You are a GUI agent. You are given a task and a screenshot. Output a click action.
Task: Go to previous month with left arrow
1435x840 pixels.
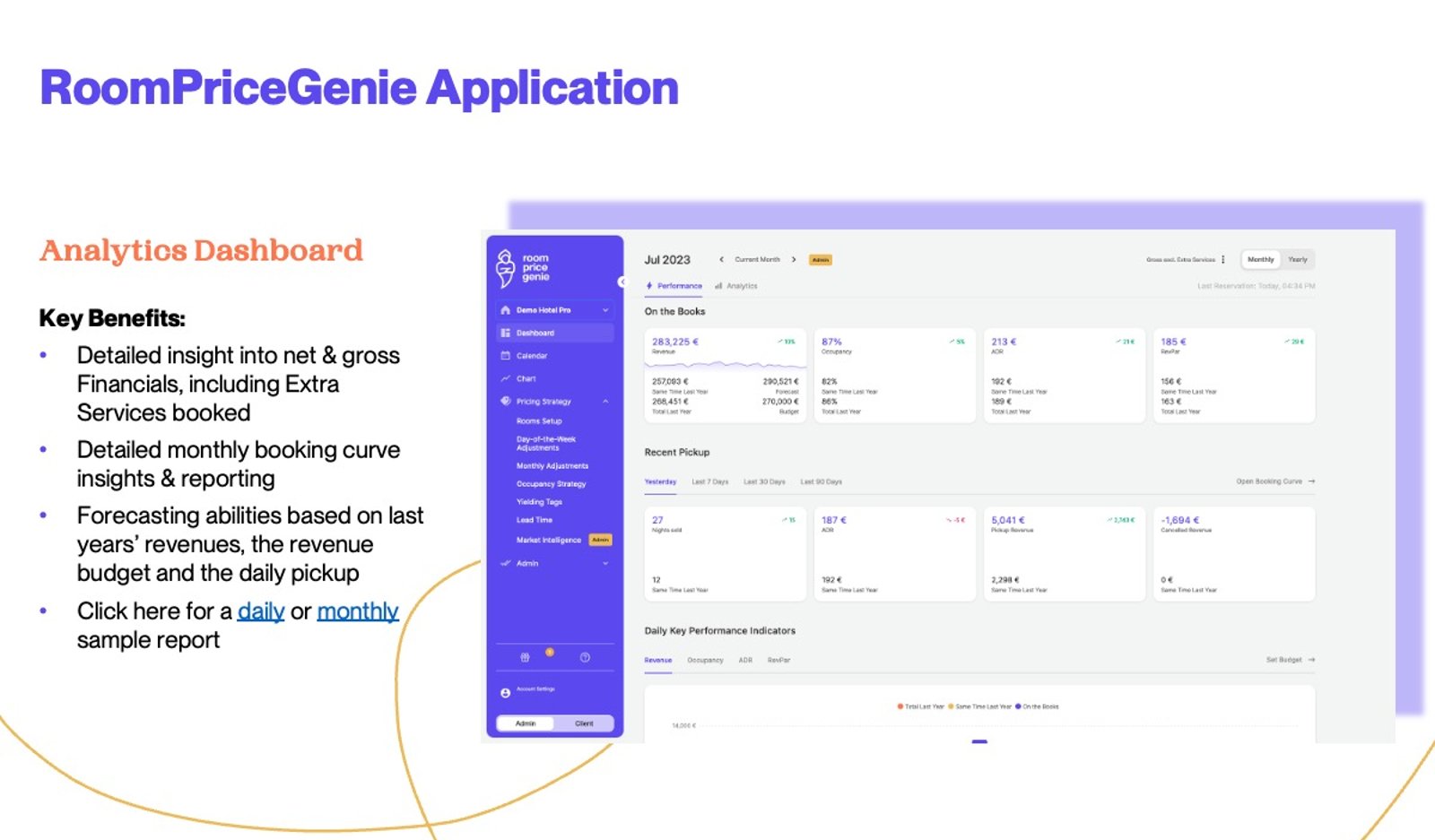tap(721, 259)
